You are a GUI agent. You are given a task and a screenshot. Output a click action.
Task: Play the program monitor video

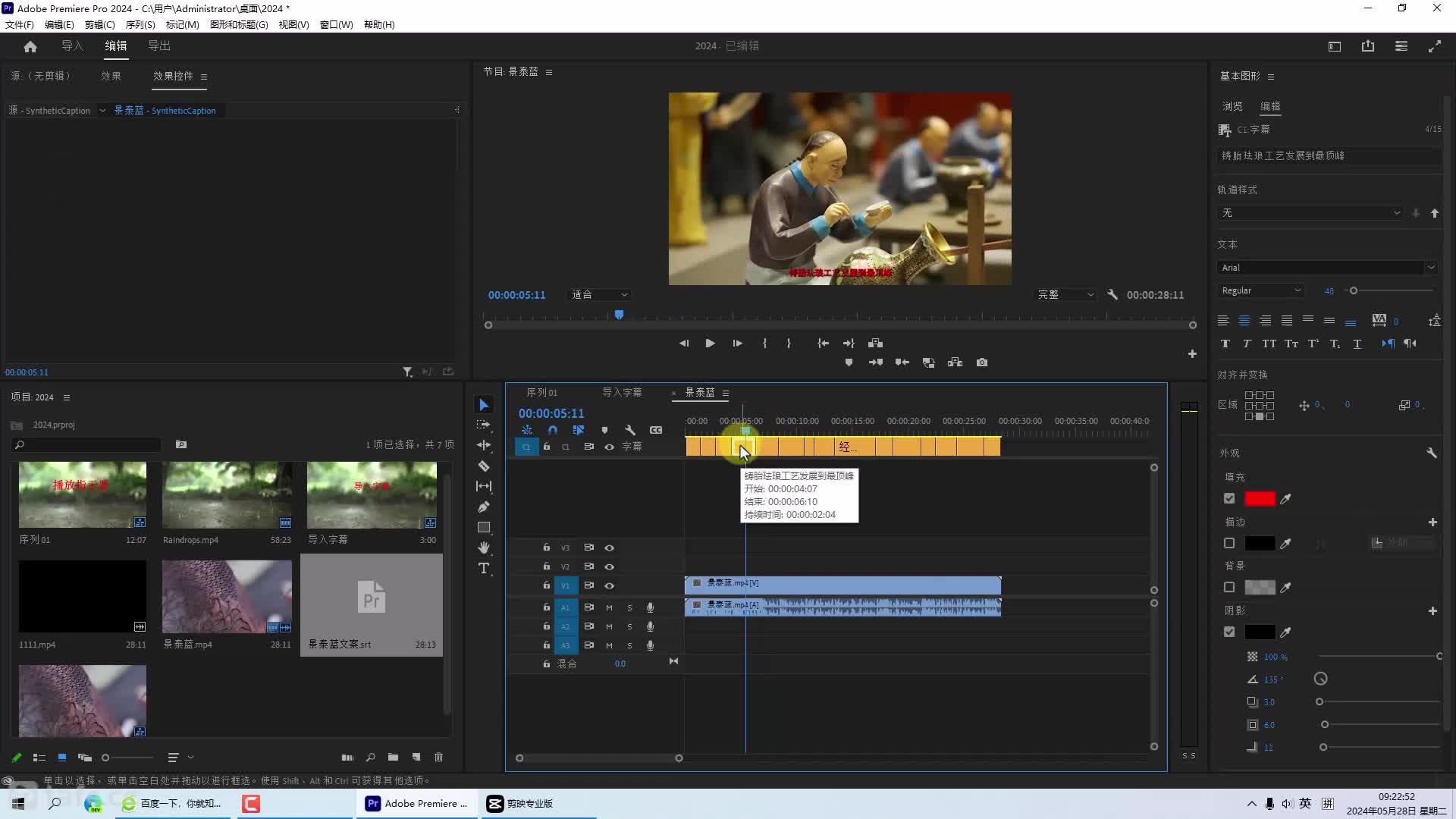point(710,344)
